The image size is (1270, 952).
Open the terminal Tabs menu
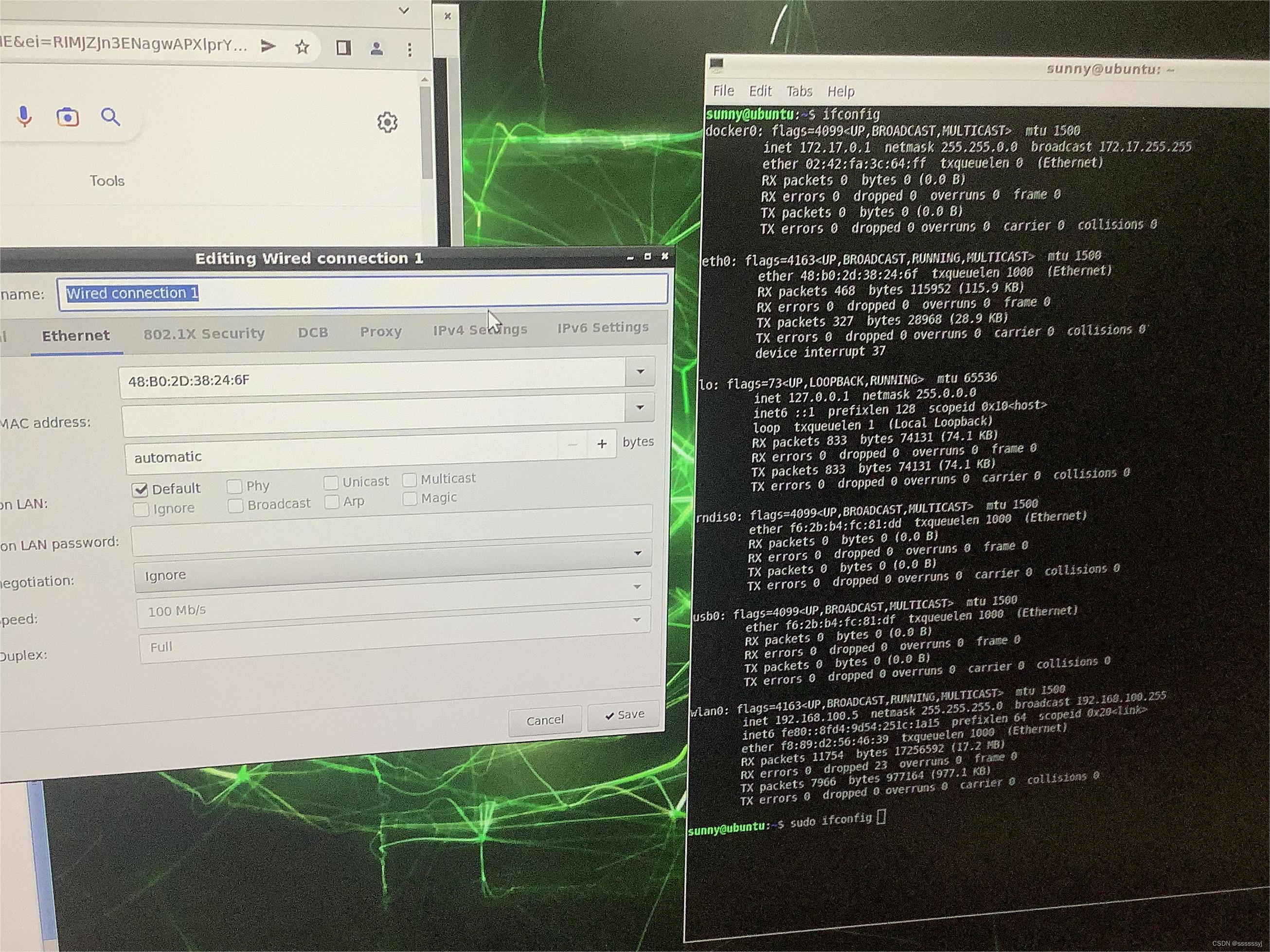(799, 91)
